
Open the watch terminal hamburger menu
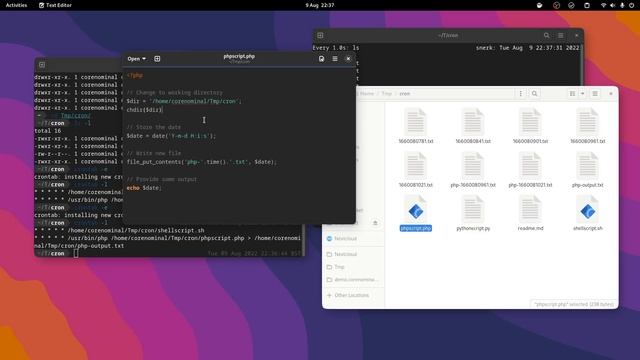pos(561,36)
